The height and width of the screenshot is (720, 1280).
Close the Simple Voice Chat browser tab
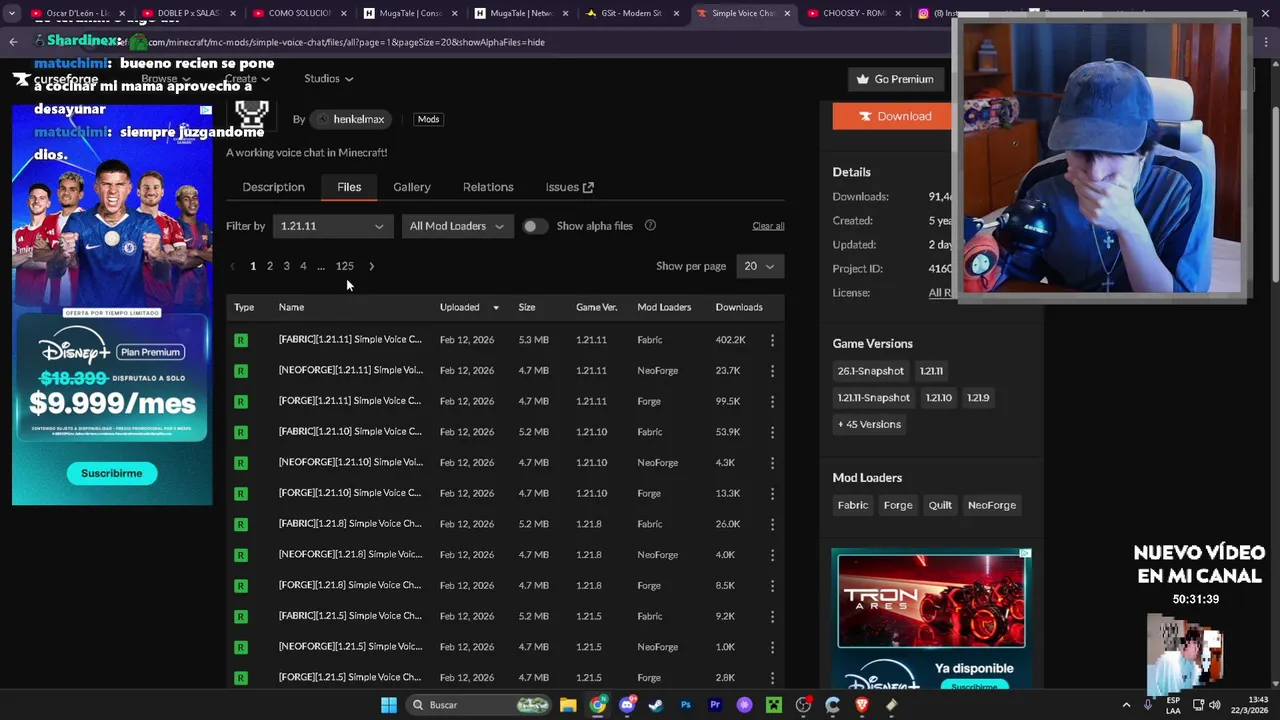787,13
